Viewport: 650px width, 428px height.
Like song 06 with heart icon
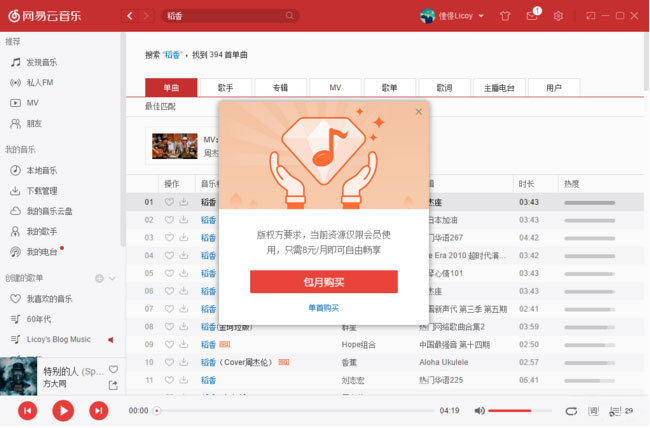pos(169,291)
